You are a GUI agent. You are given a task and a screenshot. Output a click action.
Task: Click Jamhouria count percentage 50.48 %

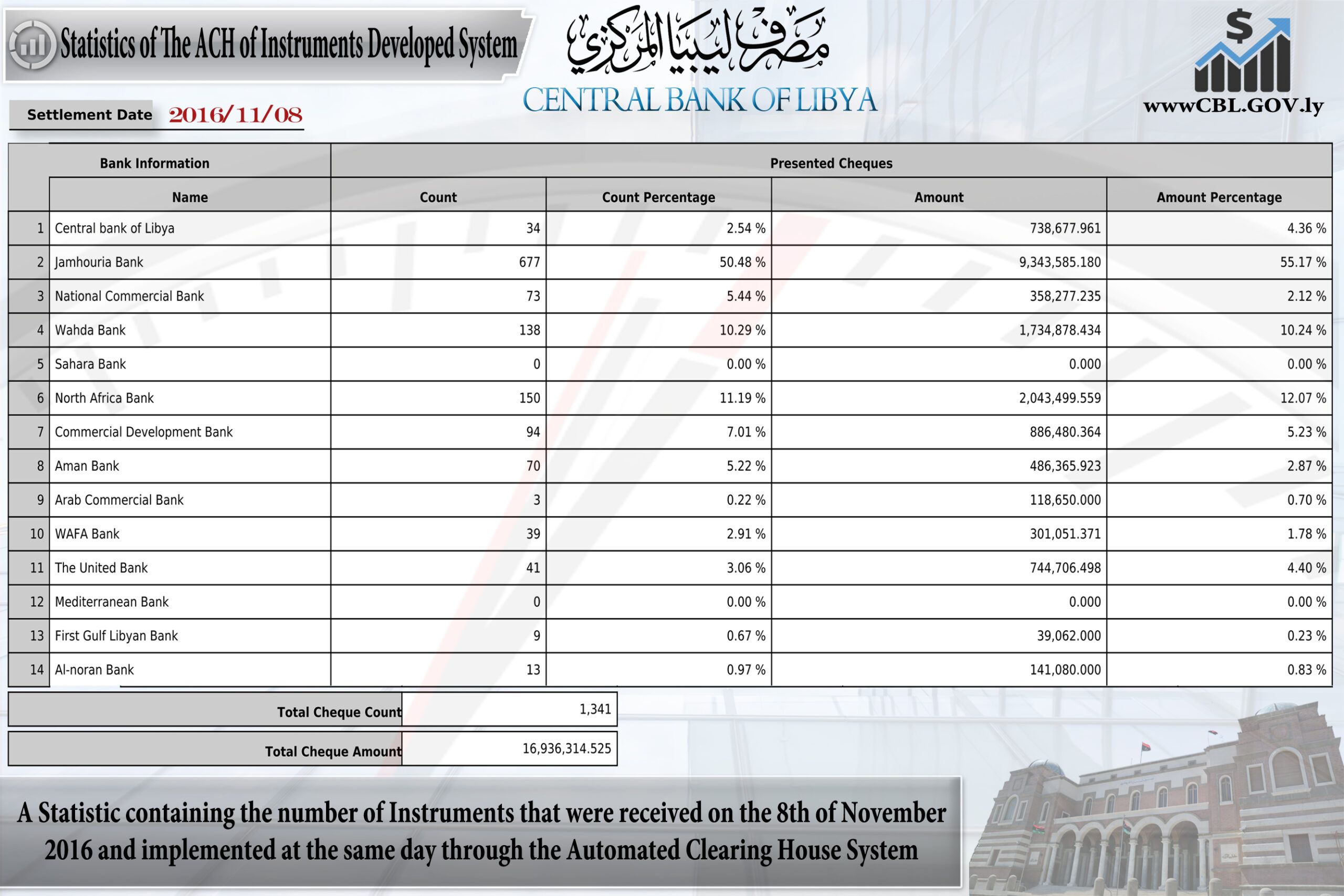click(742, 262)
